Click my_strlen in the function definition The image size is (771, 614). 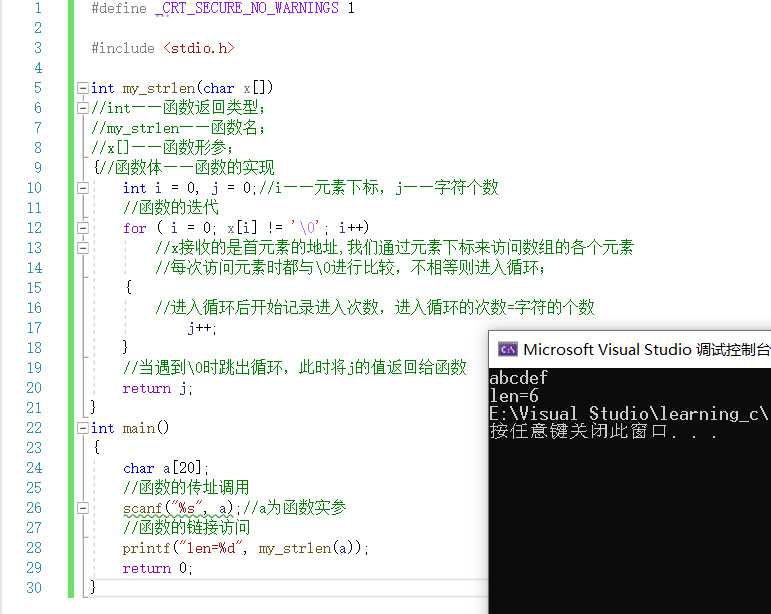pyautogui.click(x=158, y=88)
